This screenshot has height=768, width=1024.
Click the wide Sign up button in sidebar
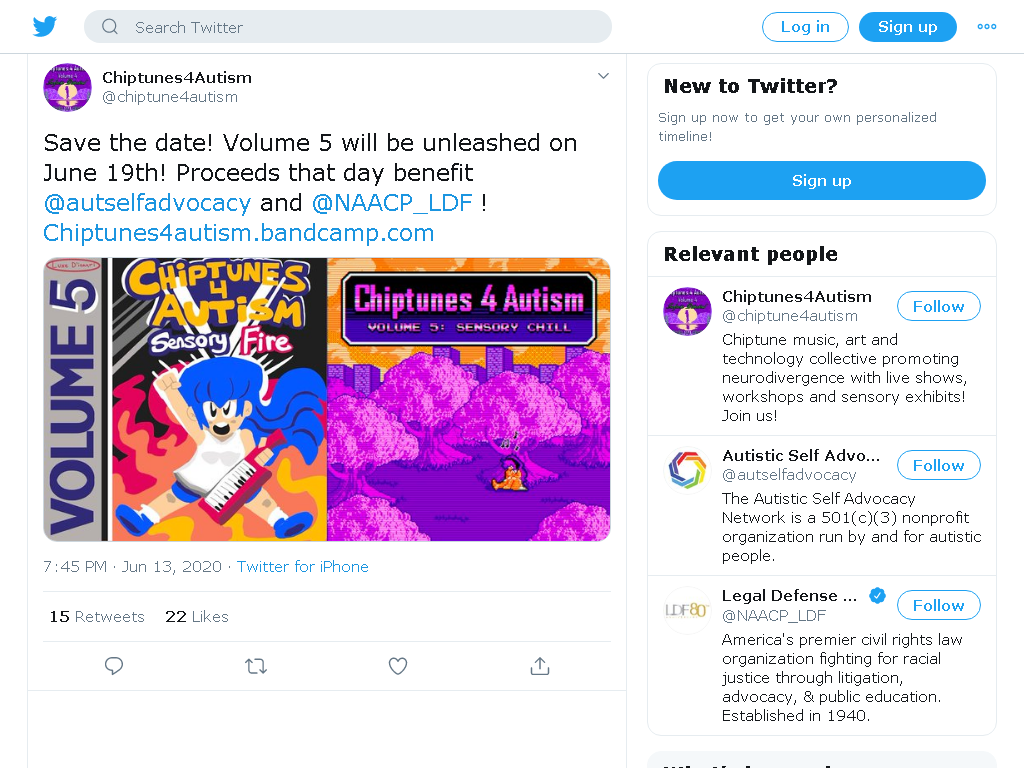coord(822,180)
